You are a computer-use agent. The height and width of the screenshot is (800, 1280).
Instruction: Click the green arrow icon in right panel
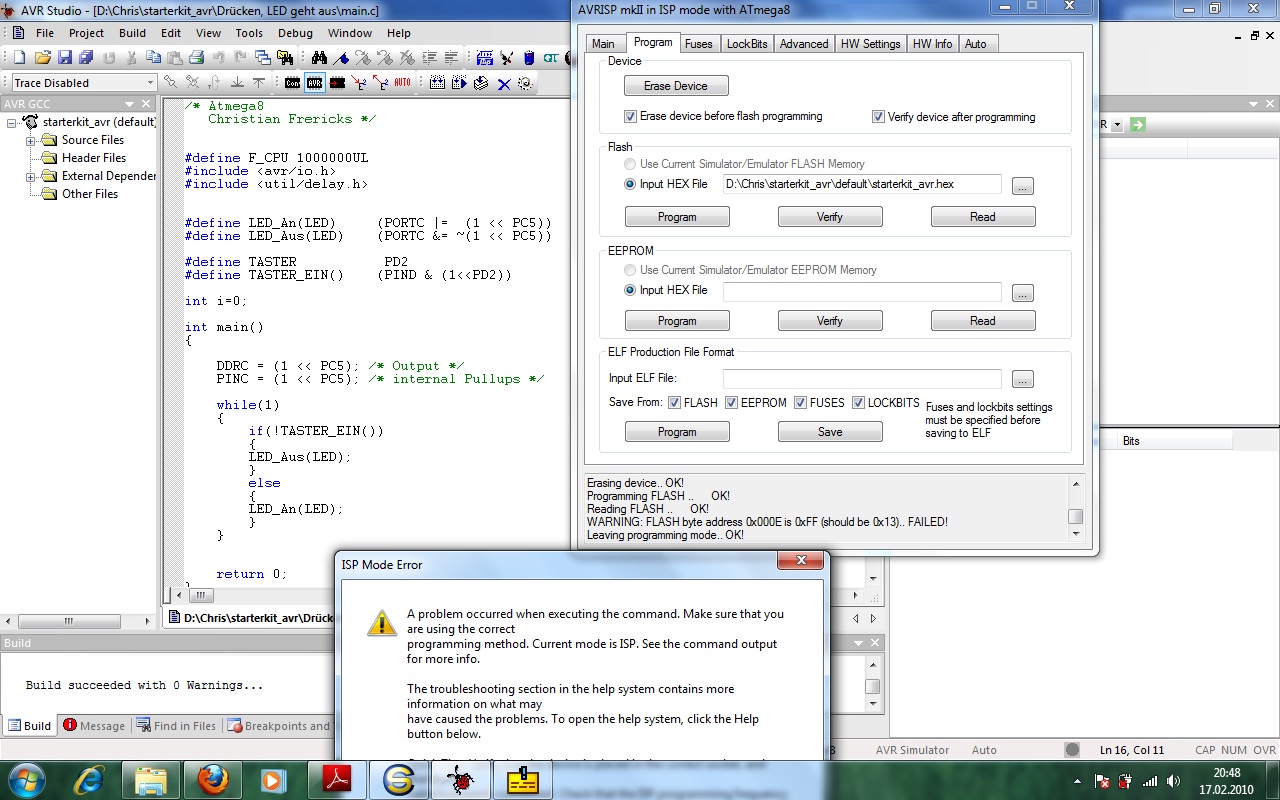1138,124
